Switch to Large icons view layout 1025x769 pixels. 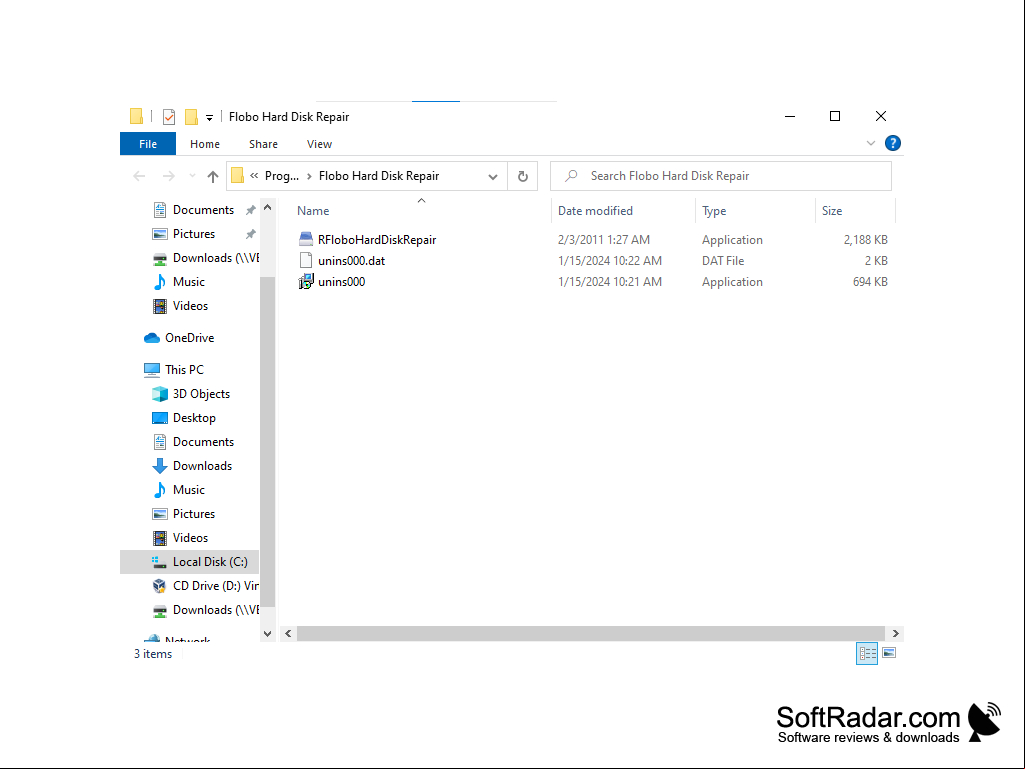point(889,653)
